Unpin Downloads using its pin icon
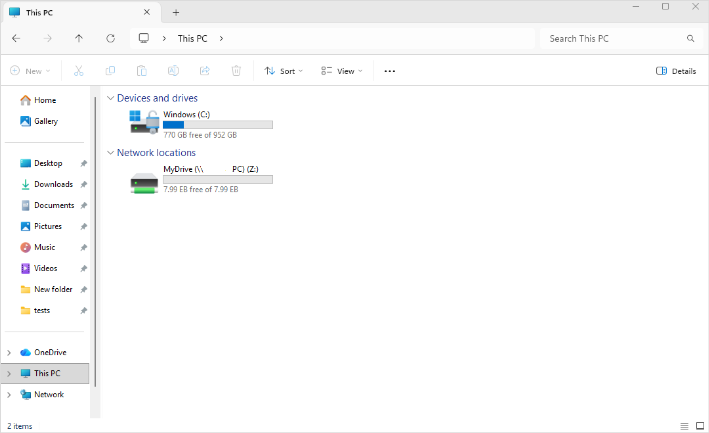The width and height of the screenshot is (709, 433). 84,184
